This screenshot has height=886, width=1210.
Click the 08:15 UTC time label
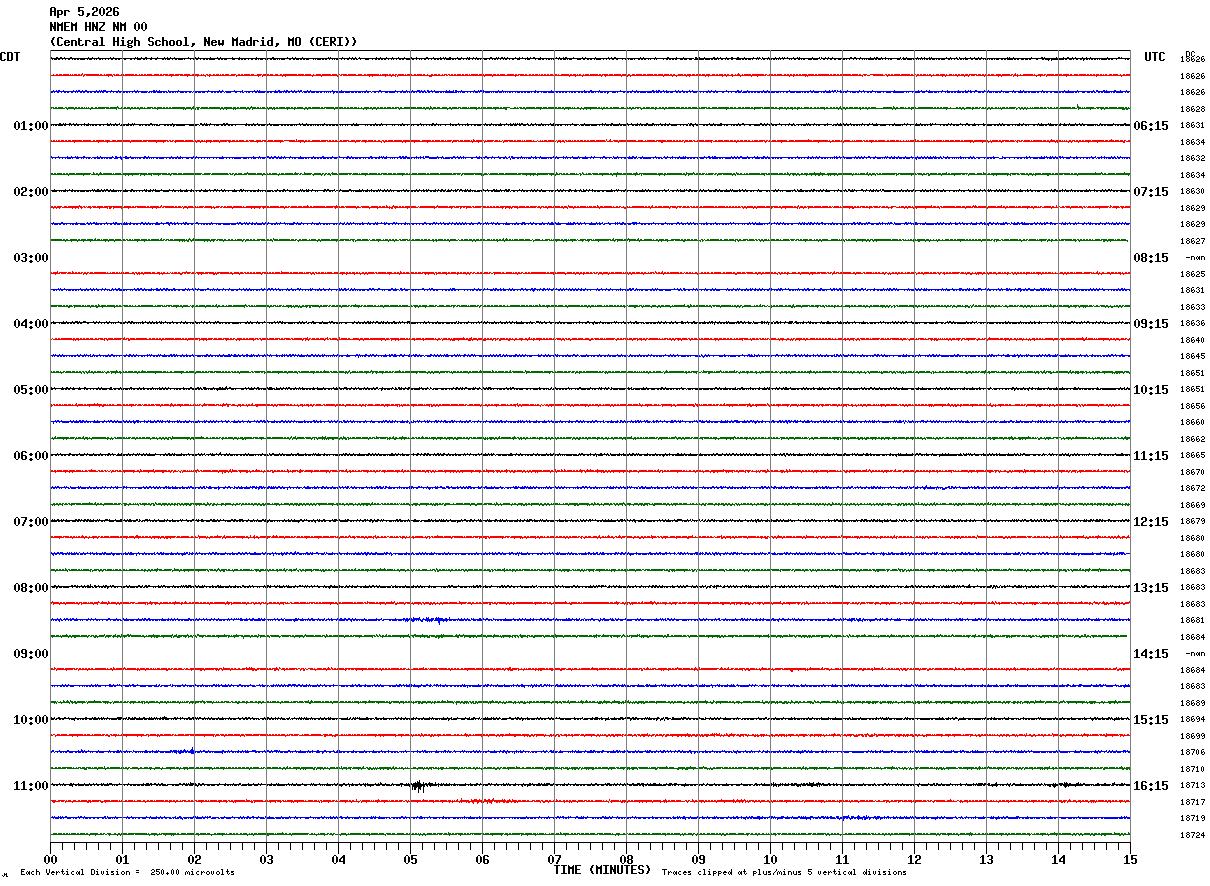(1151, 258)
